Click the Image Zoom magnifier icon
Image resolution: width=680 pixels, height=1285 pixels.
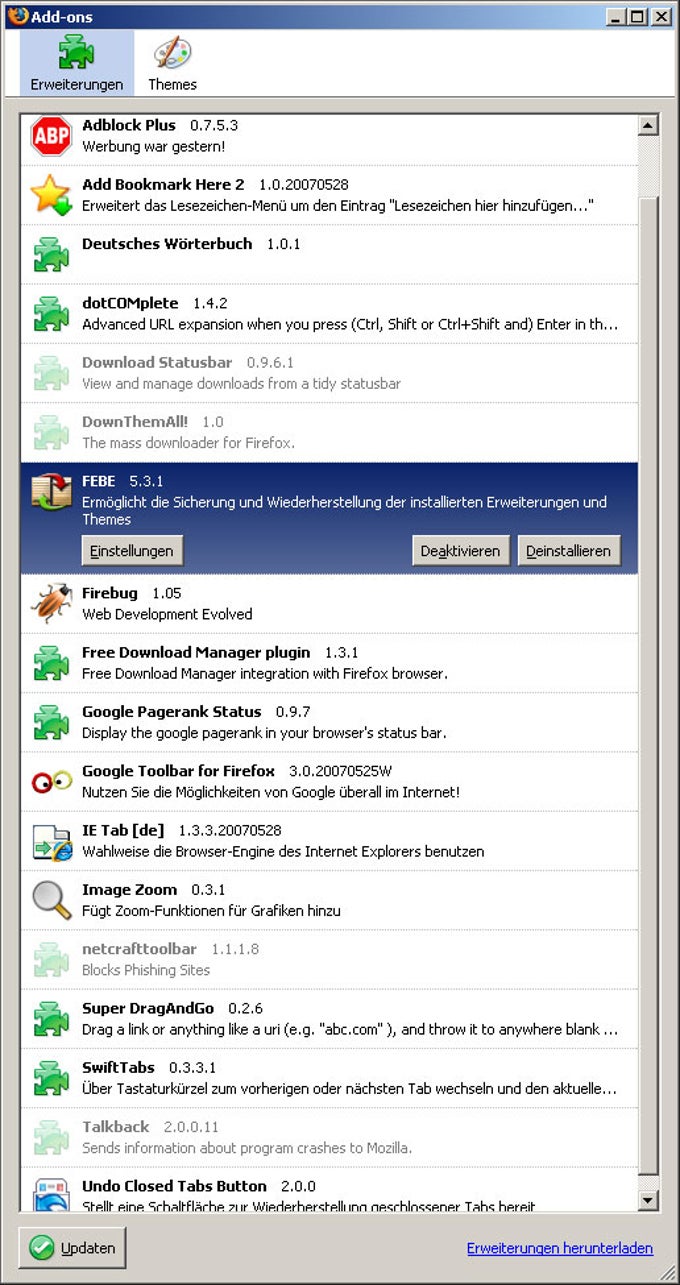[51, 900]
